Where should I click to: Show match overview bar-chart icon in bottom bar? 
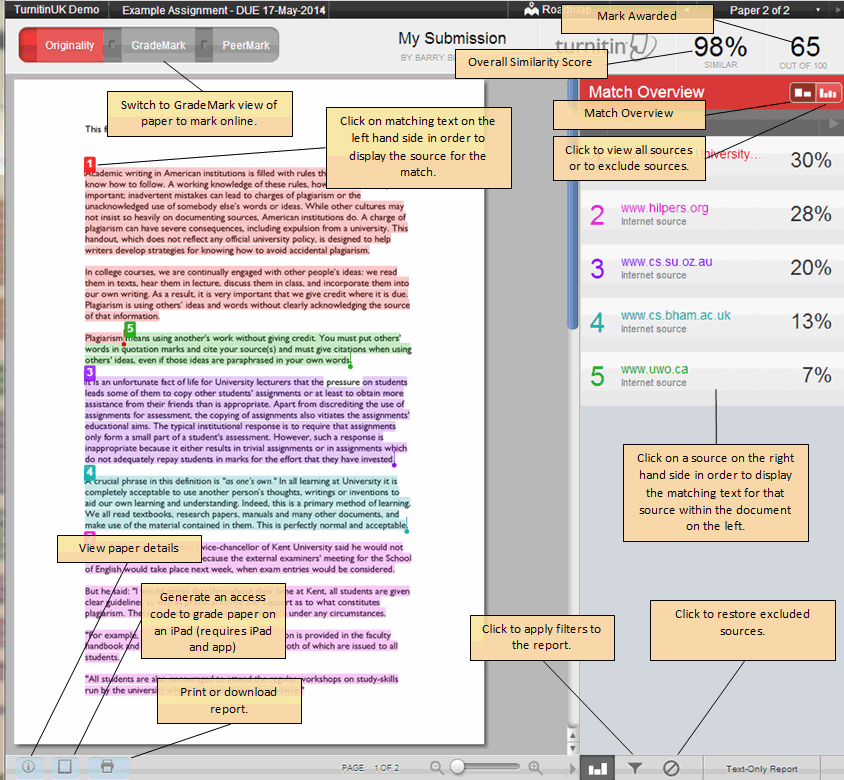[x=597, y=768]
